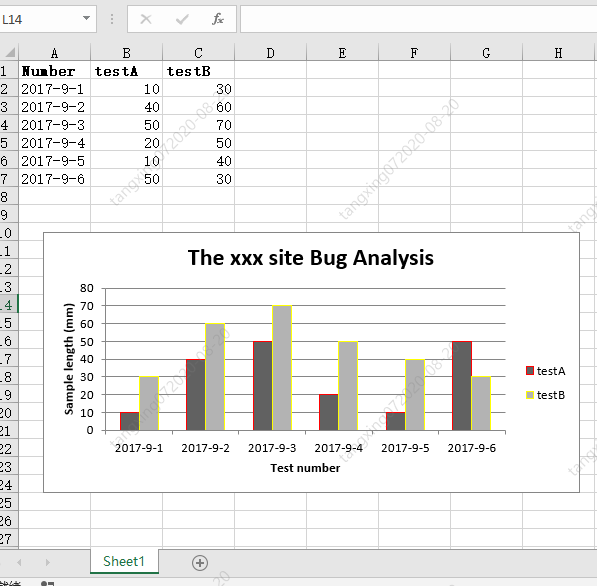Select testB value 60 cell
The image size is (597, 586).
click(x=198, y=107)
